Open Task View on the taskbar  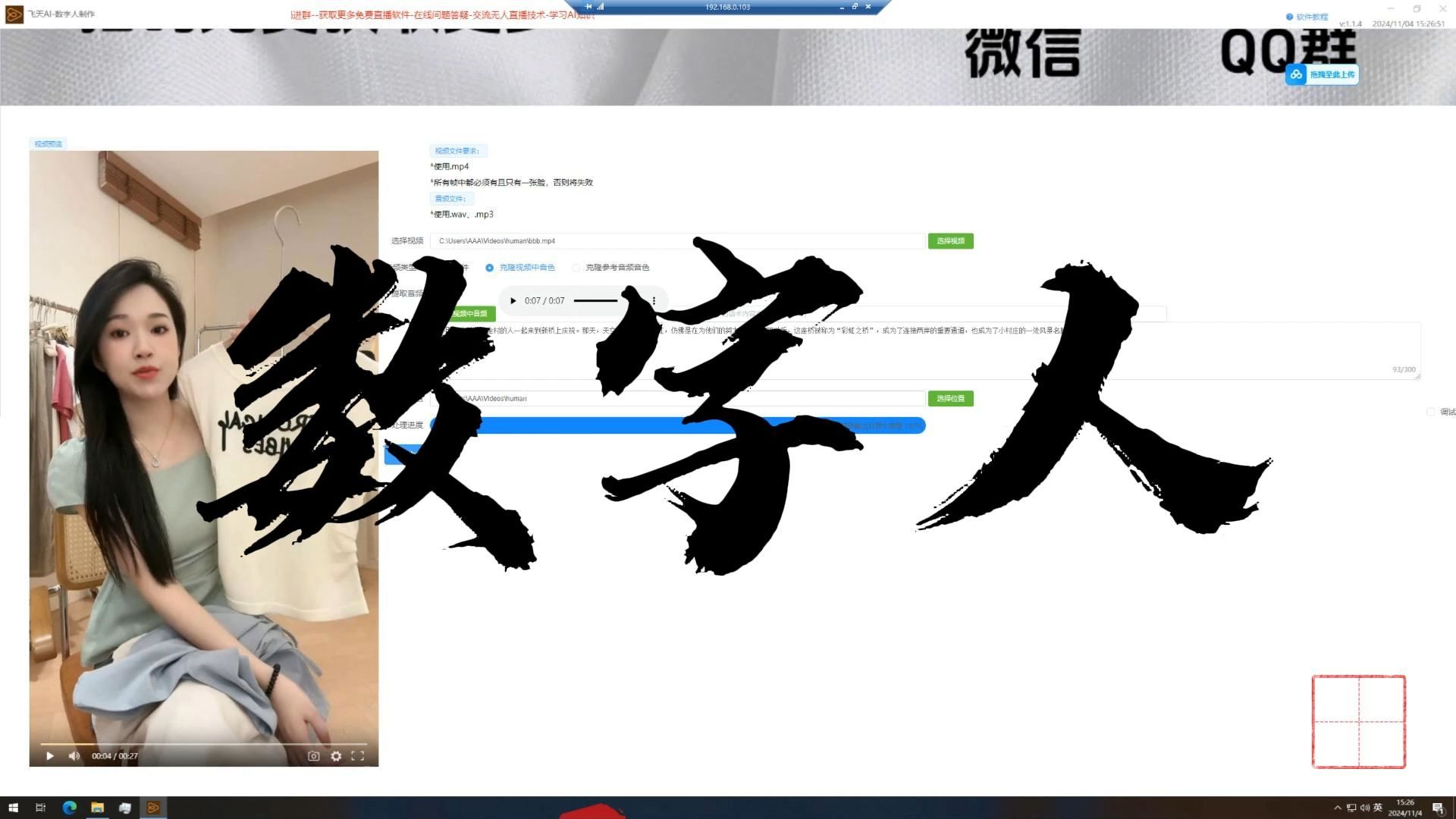(41, 808)
